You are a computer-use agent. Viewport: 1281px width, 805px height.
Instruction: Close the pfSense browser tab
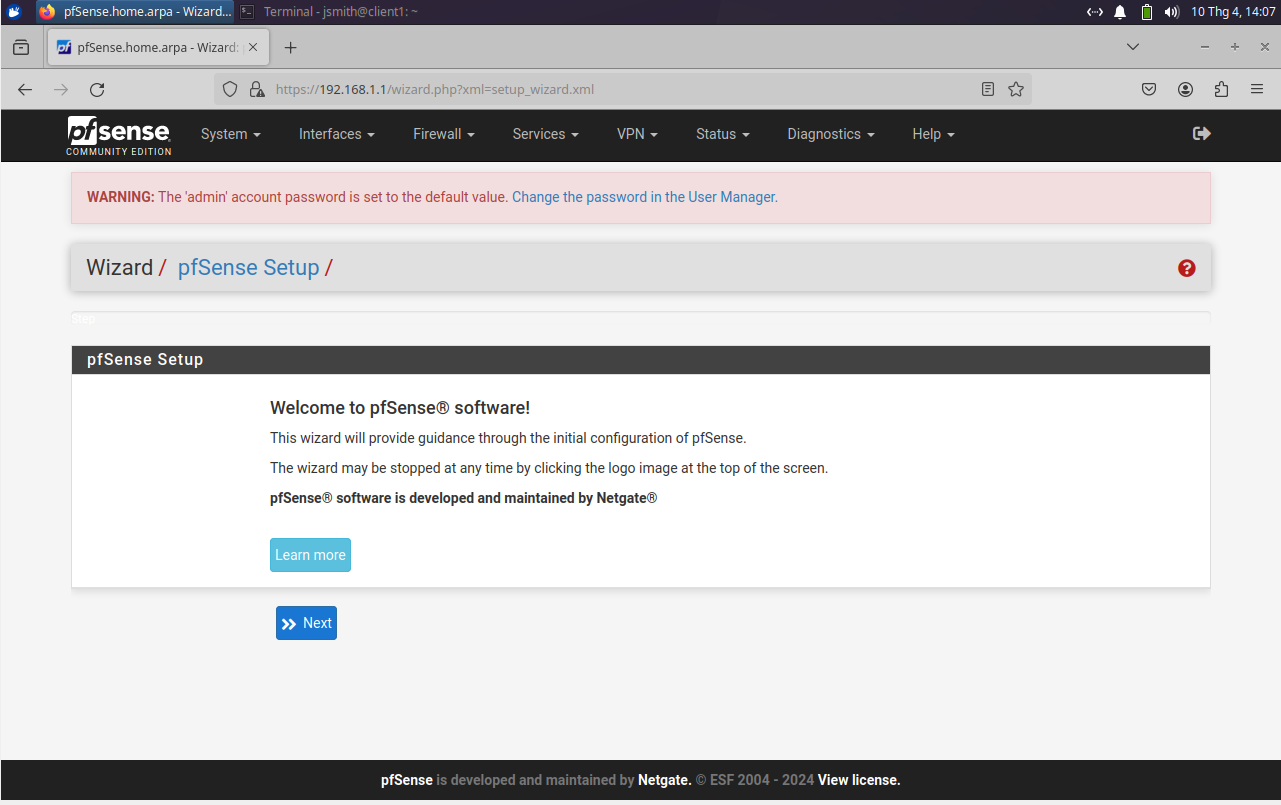pos(253,47)
